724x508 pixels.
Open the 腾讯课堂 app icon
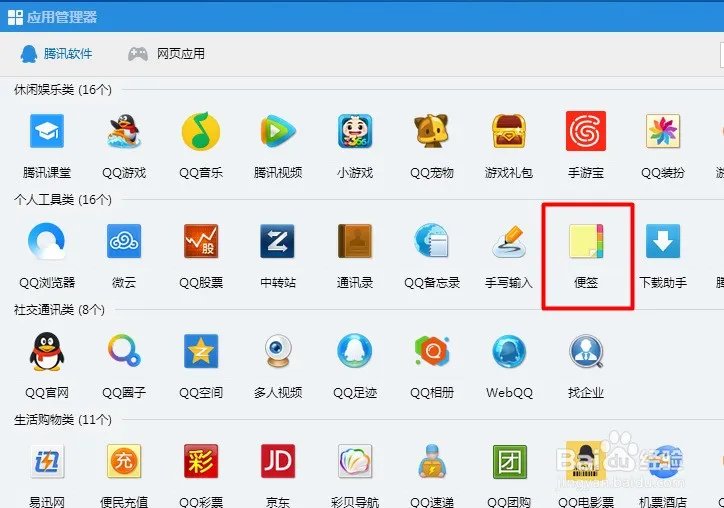47,131
